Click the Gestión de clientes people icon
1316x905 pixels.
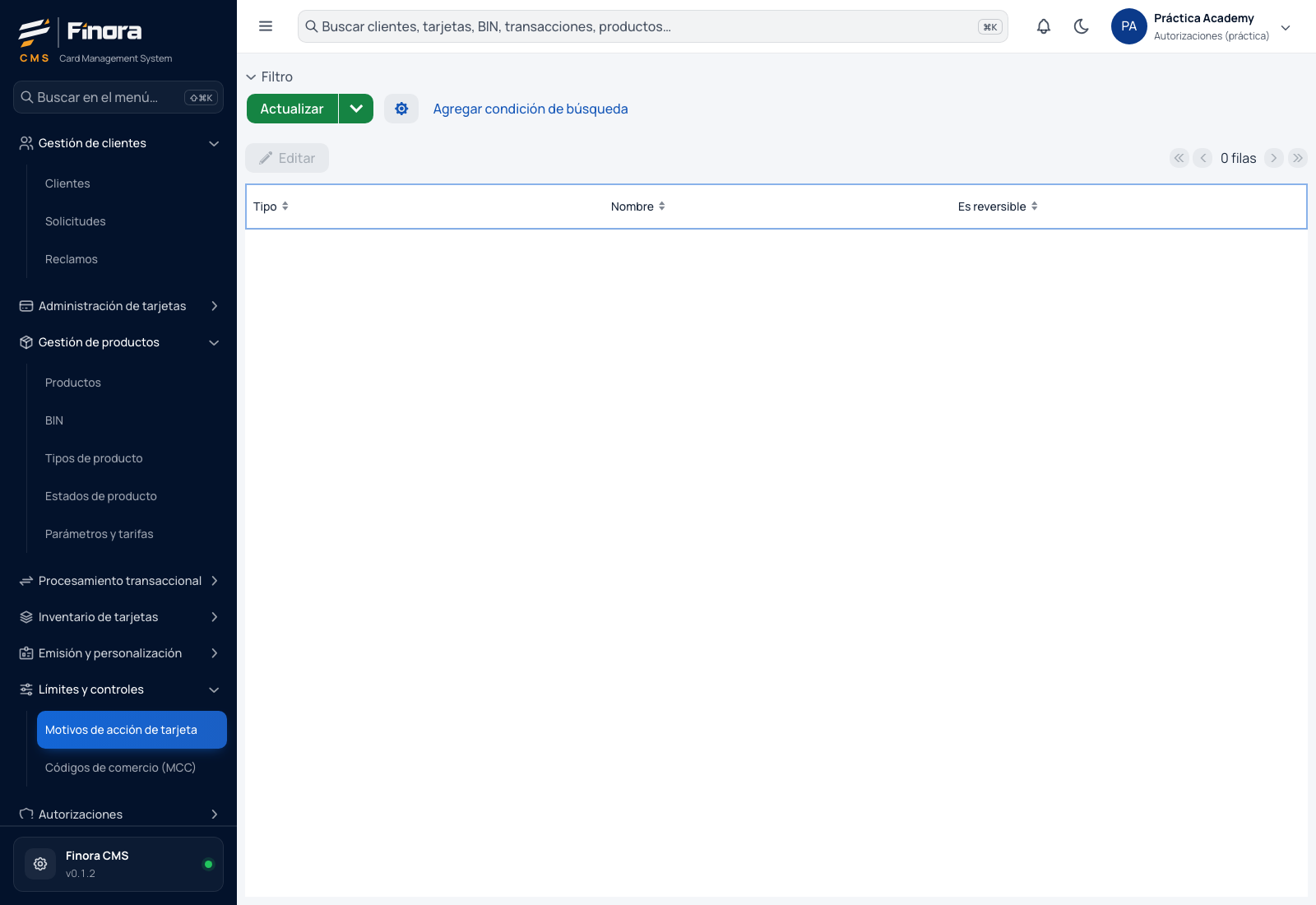[x=26, y=143]
